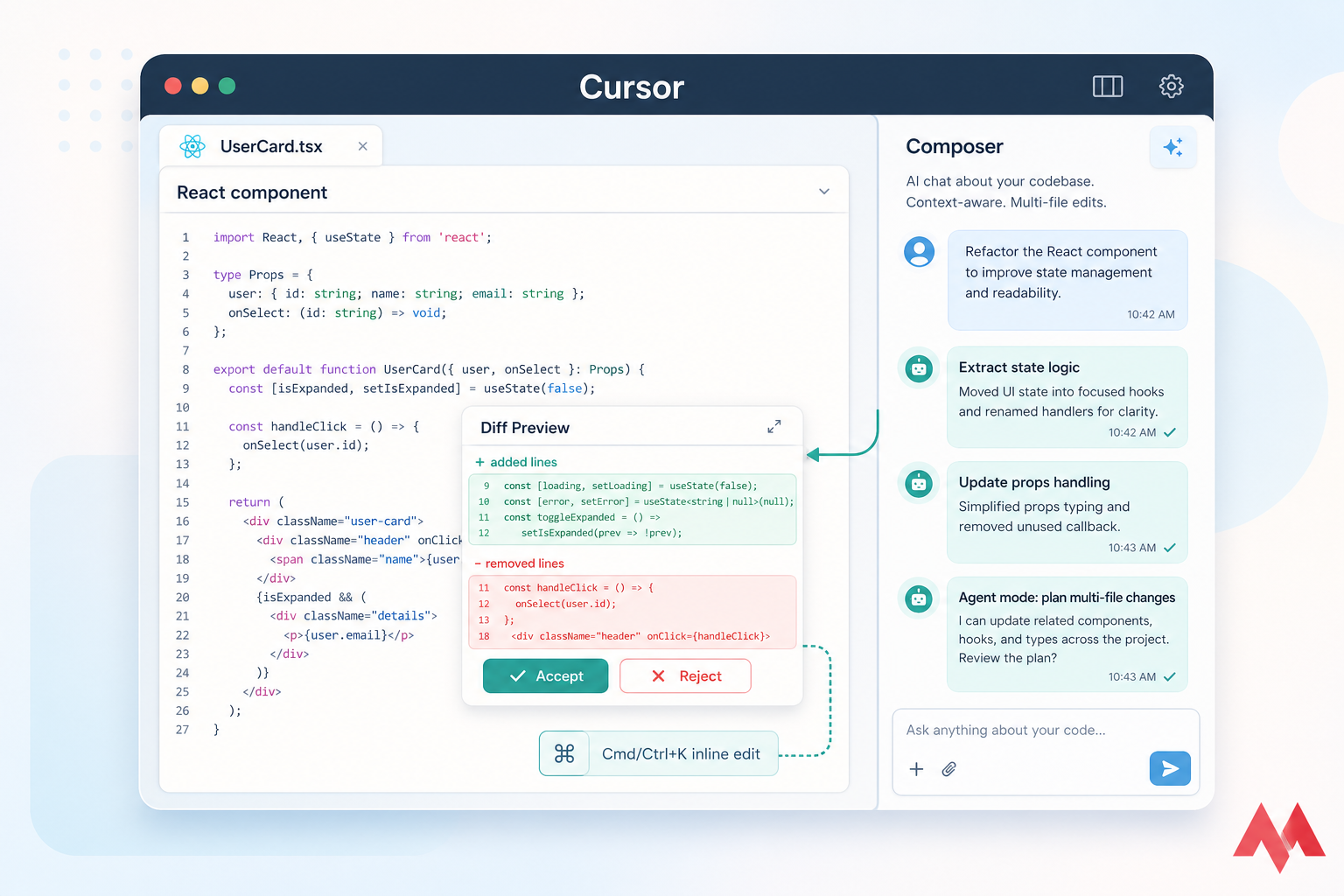
Task: Click the {user.email} paragraph line
Action: click(348, 635)
